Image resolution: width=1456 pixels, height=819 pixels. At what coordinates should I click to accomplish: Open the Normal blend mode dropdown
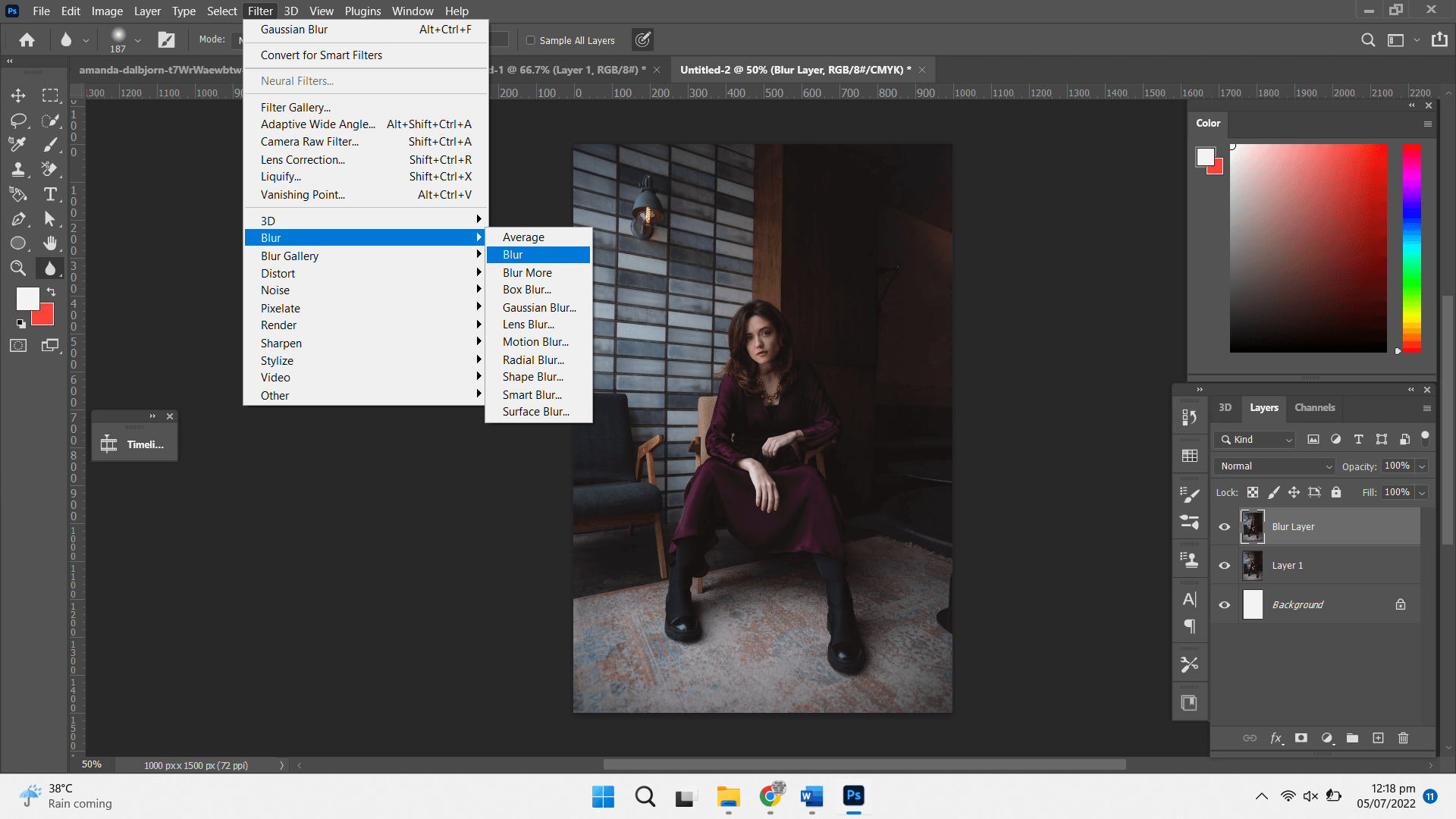click(x=1276, y=466)
